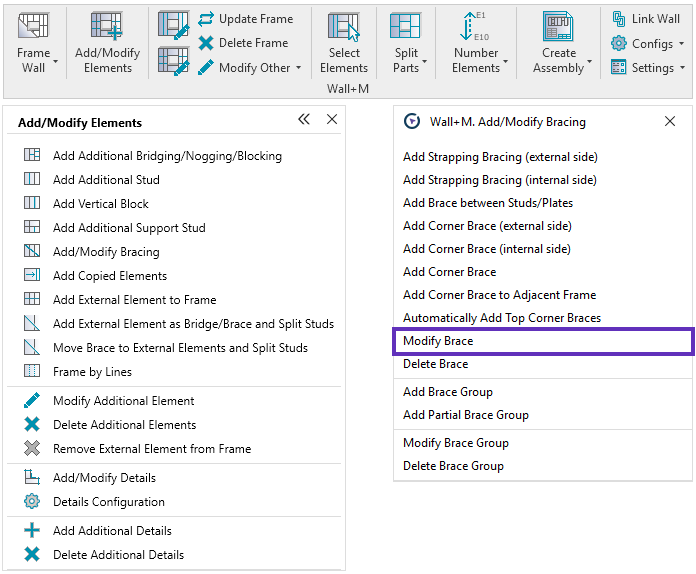696x574 pixels.
Task: Close the Add/Modify Bracing panel
Action: [x=670, y=121]
